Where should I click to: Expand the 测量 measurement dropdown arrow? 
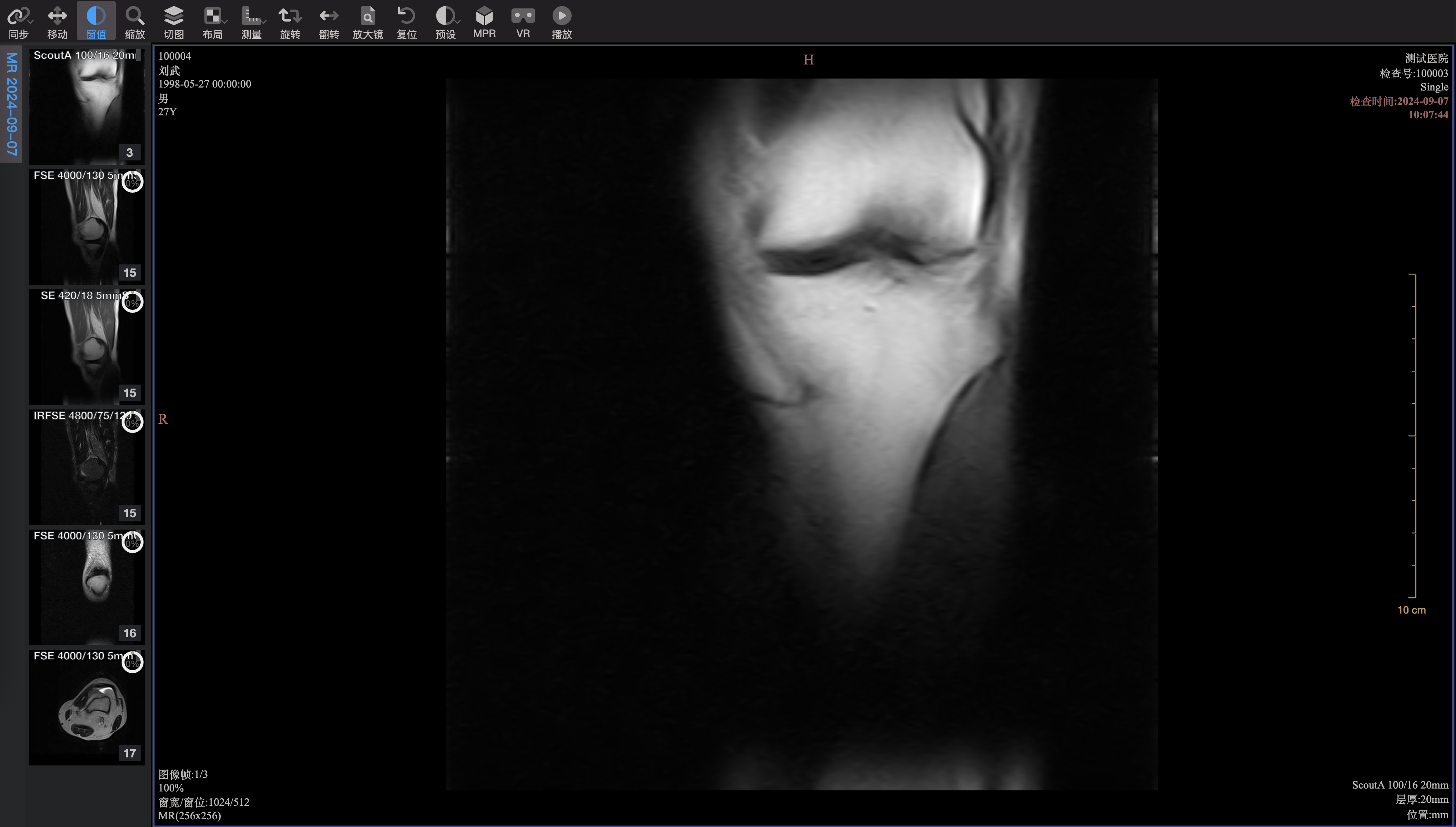(263, 22)
